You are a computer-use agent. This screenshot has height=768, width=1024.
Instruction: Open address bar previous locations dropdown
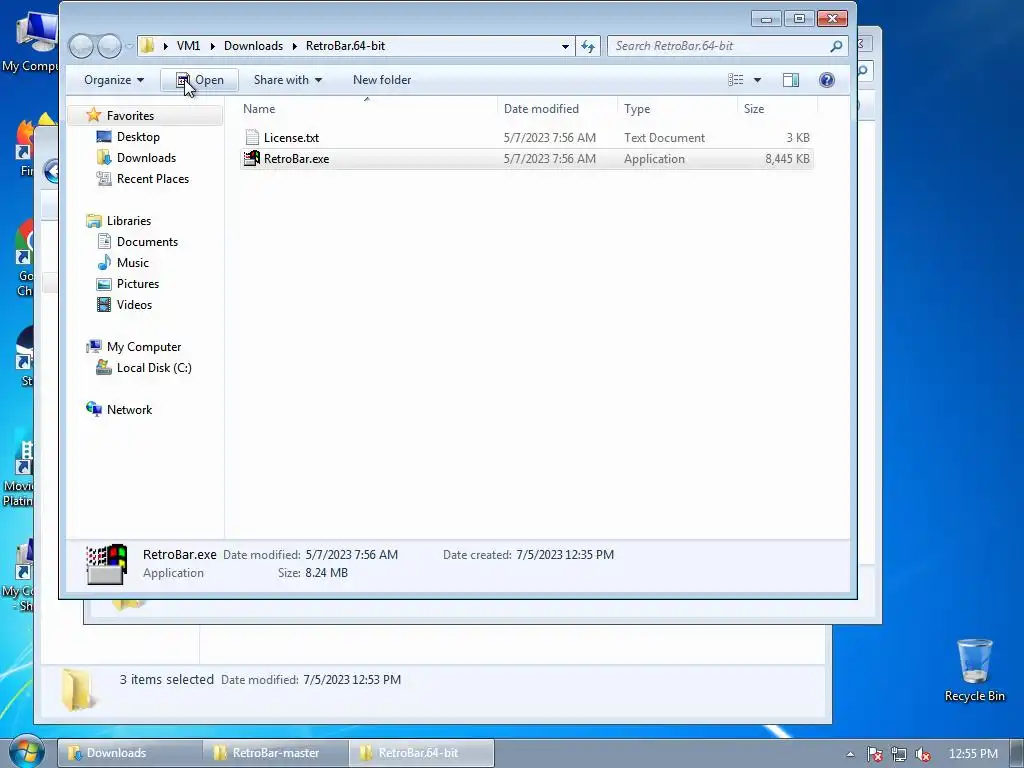(x=565, y=46)
